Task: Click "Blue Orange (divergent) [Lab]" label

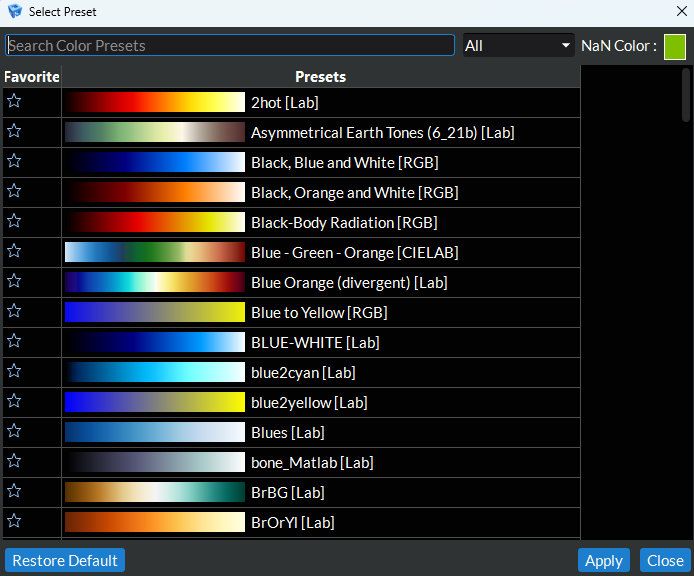Action: (x=349, y=283)
